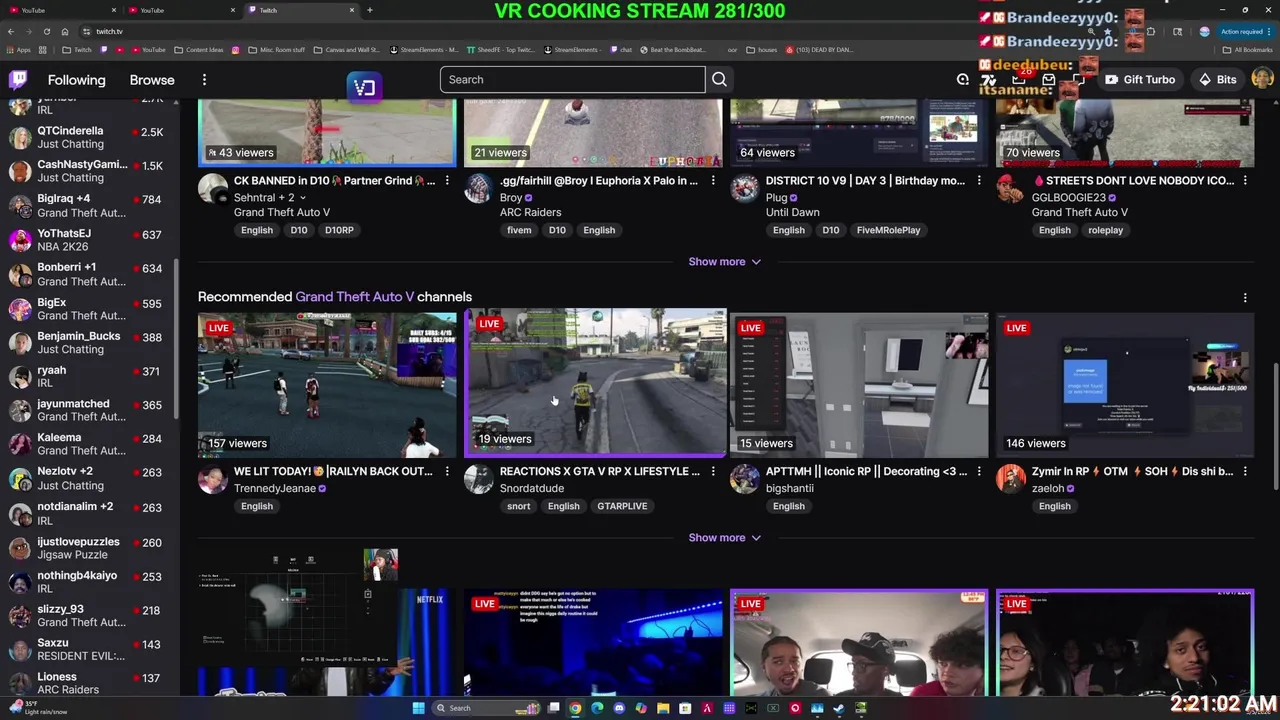The image size is (1280, 720).
Task: Open options for GGLBOOGIE23 stream card
Action: pos(1245,181)
